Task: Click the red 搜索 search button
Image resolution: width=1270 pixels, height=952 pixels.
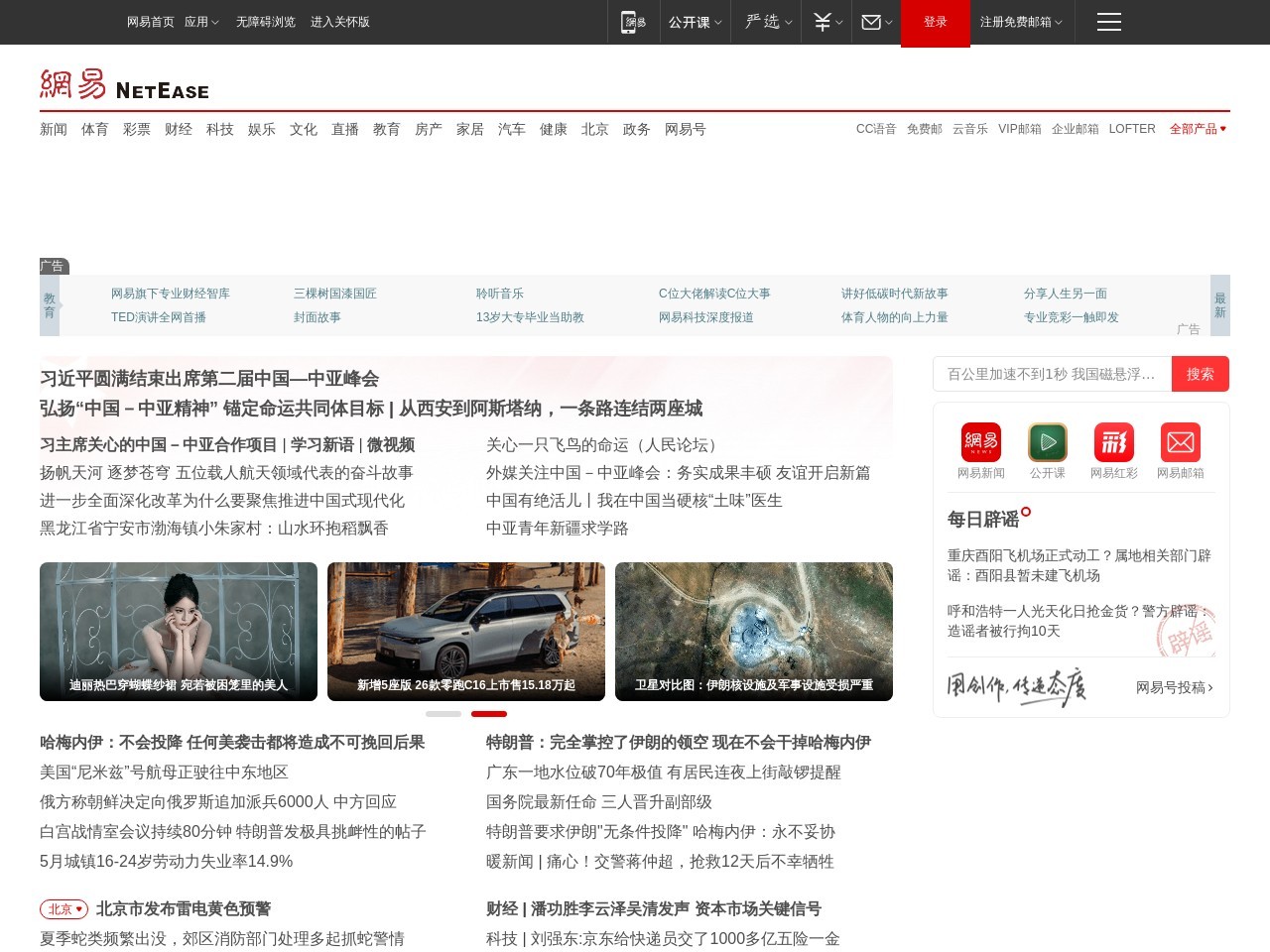Action: (1201, 374)
